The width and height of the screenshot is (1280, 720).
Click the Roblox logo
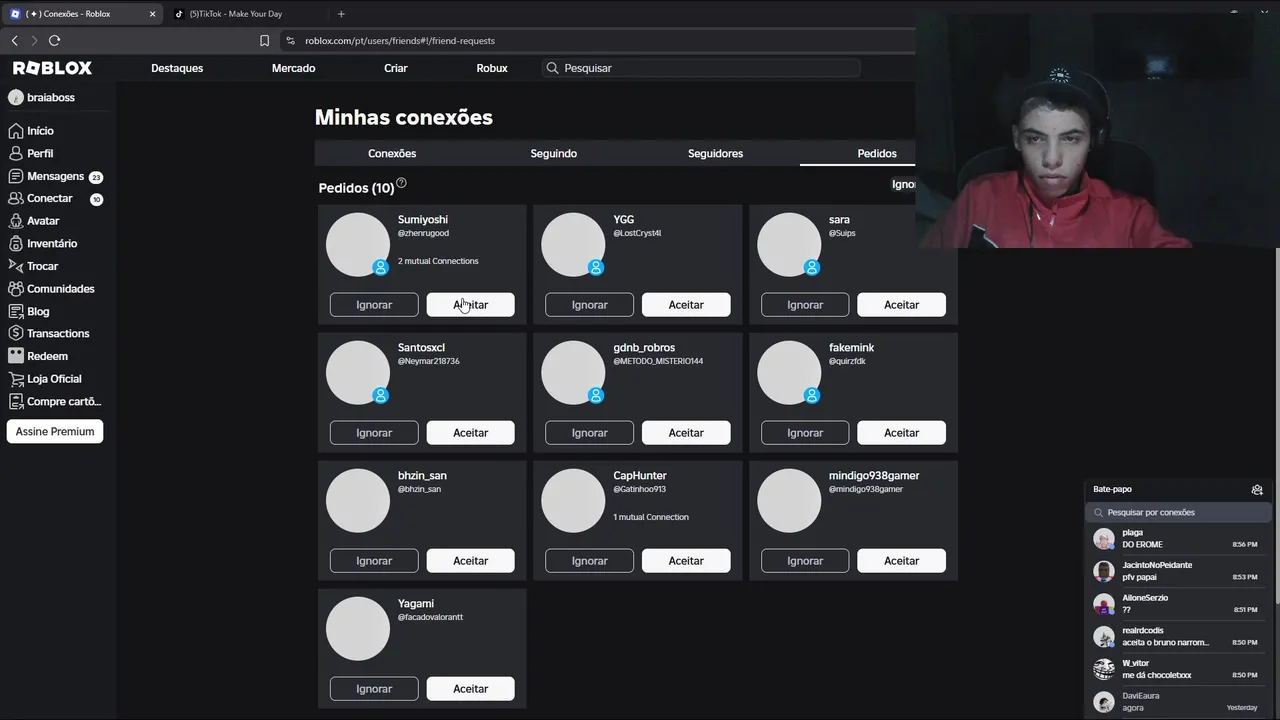[52, 68]
